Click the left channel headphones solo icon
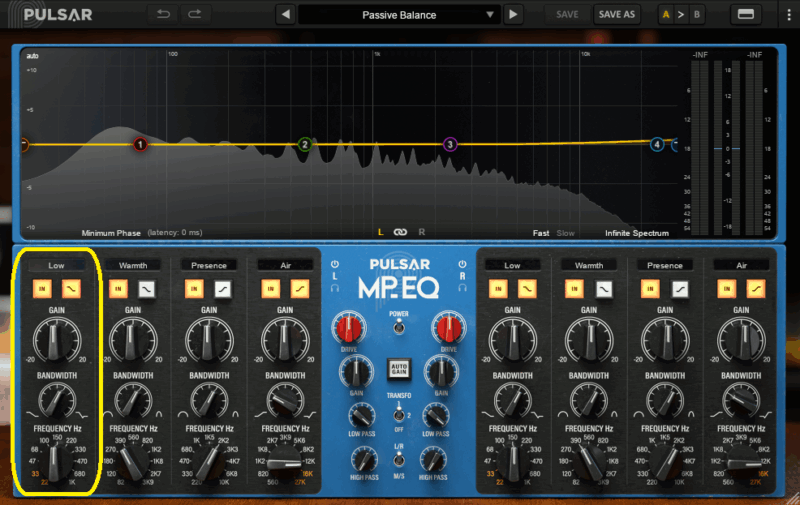The height and width of the screenshot is (505, 800). [335, 288]
